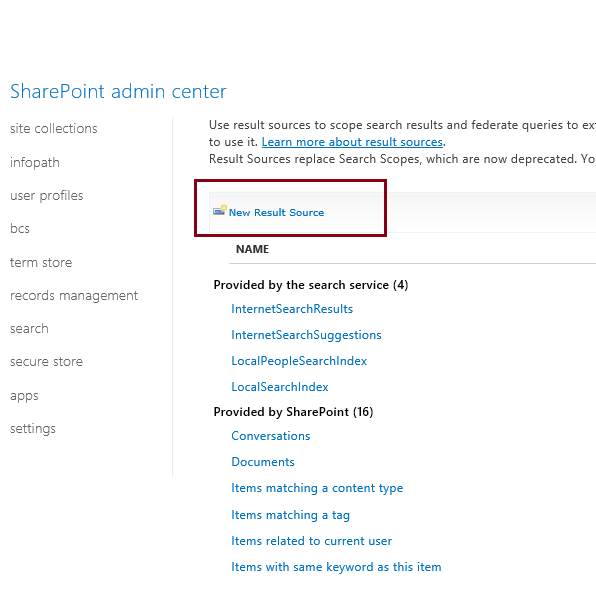Select LocalPeopleSearchIndex result source

point(299,361)
